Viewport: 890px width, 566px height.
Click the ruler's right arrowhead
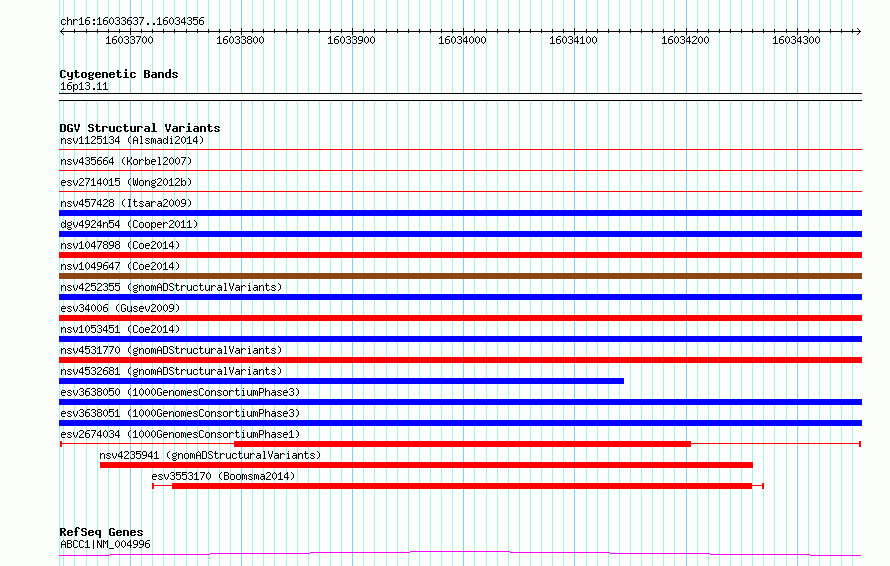(x=858, y=32)
